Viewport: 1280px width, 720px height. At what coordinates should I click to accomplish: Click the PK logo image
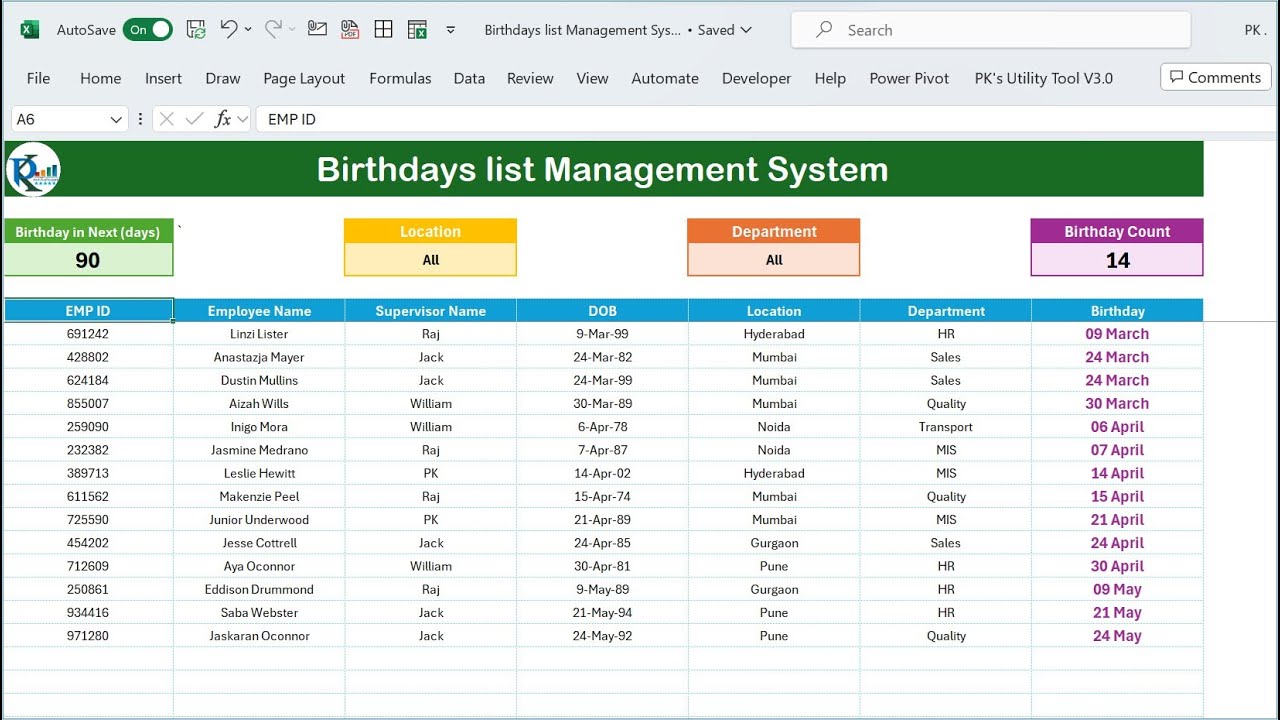(33, 169)
